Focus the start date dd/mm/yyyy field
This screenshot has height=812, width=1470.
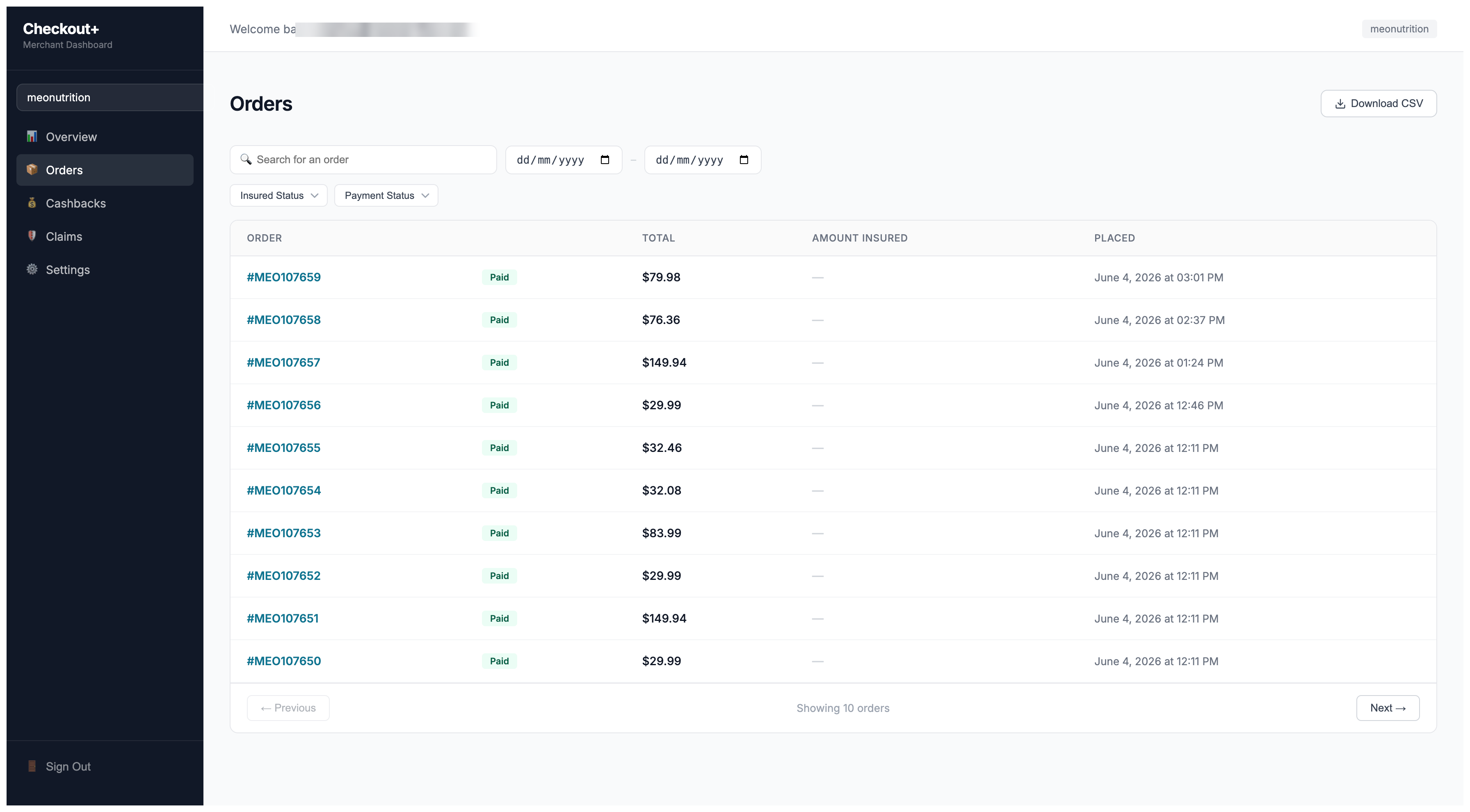(563, 160)
